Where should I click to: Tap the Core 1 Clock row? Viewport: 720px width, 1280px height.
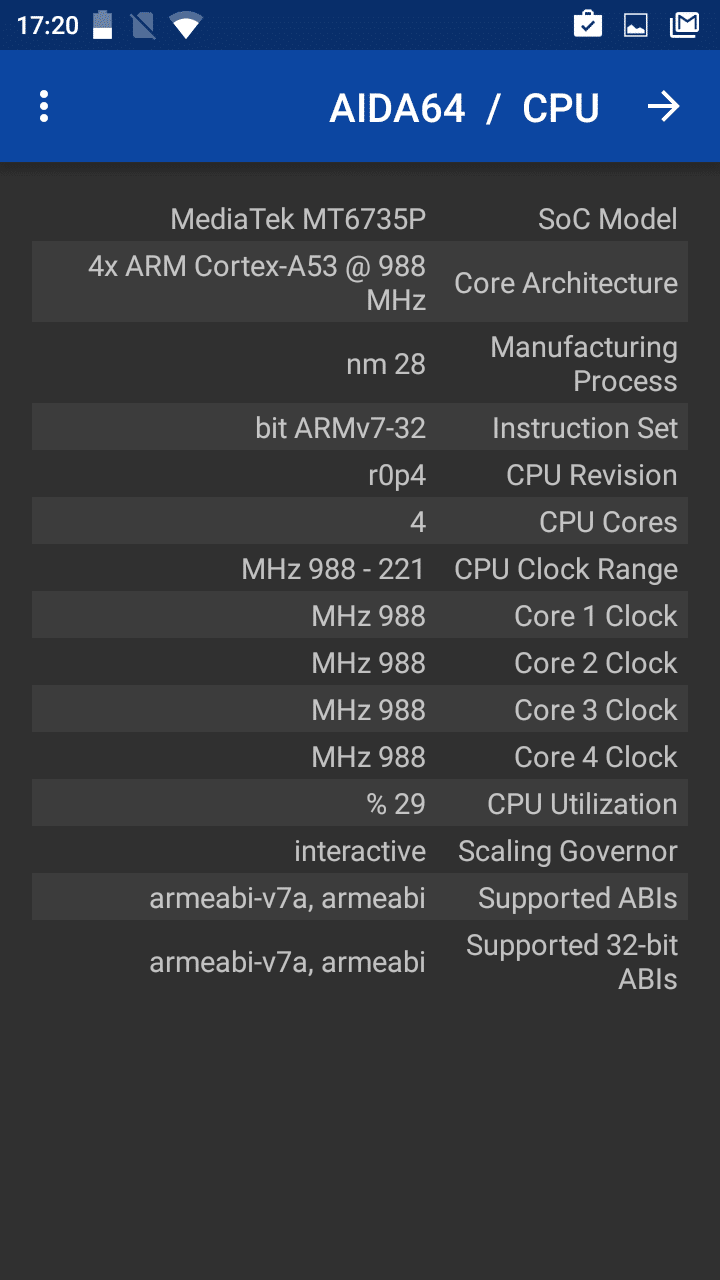coord(360,616)
